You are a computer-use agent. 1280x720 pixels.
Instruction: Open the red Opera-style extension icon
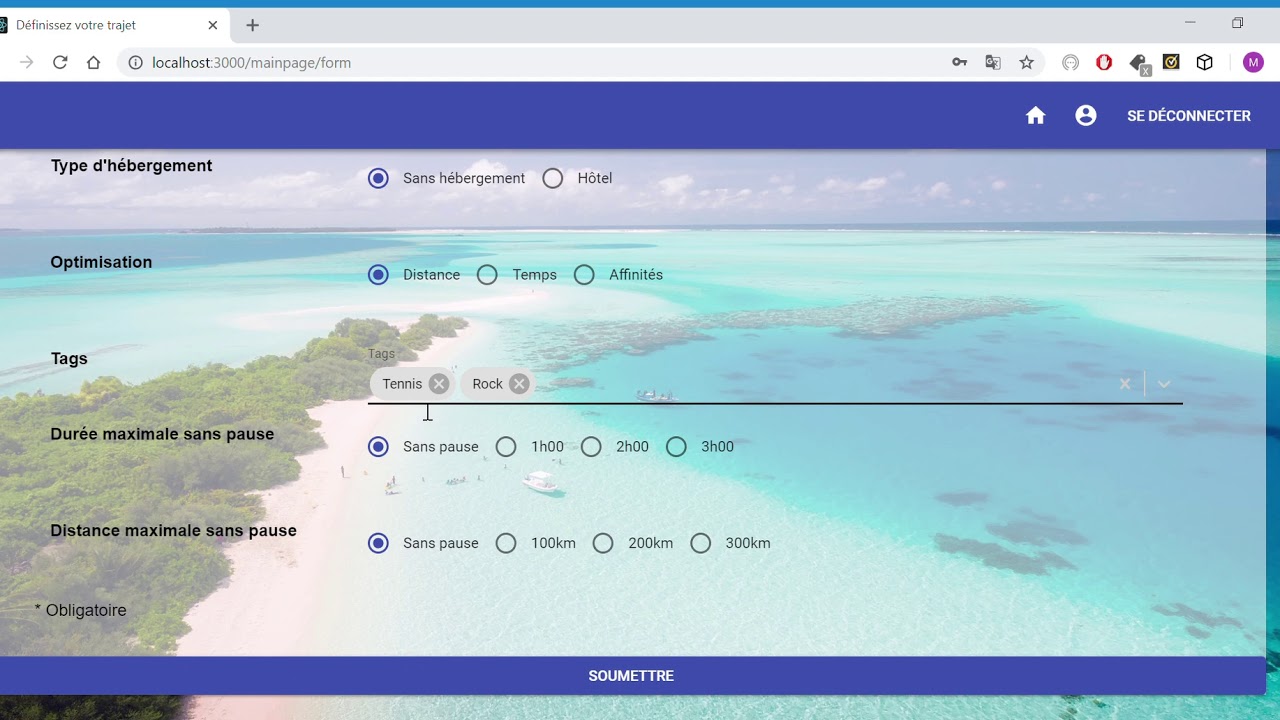click(1104, 62)
